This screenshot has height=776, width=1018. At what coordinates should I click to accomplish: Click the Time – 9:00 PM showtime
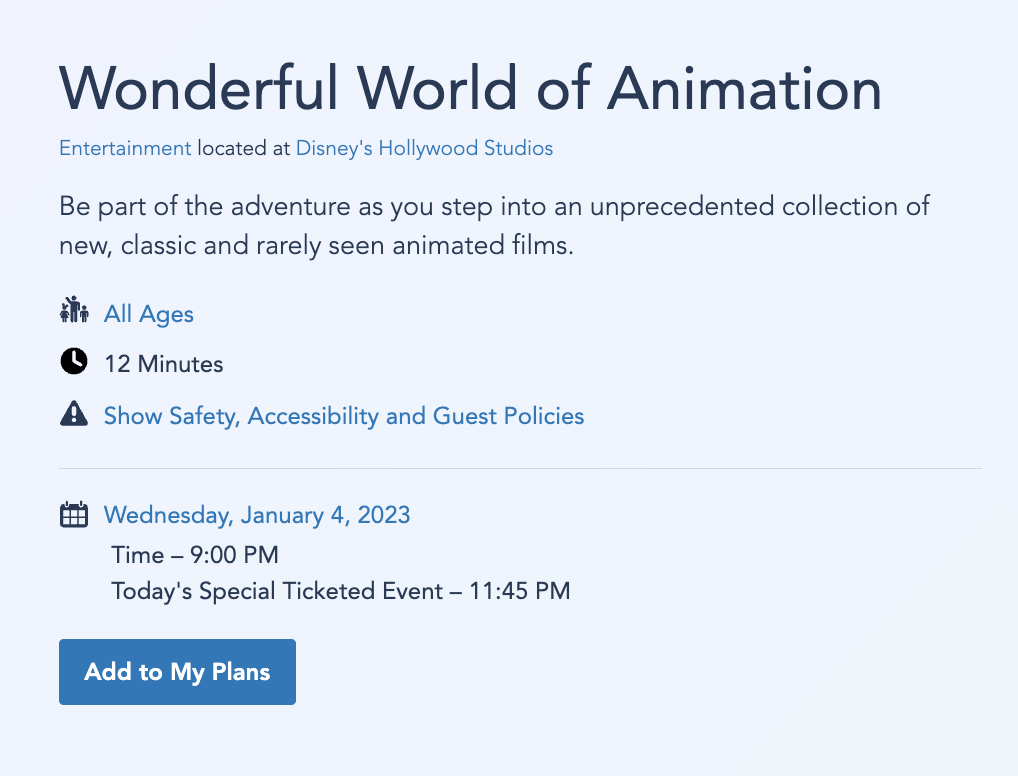tap(195, 555)
